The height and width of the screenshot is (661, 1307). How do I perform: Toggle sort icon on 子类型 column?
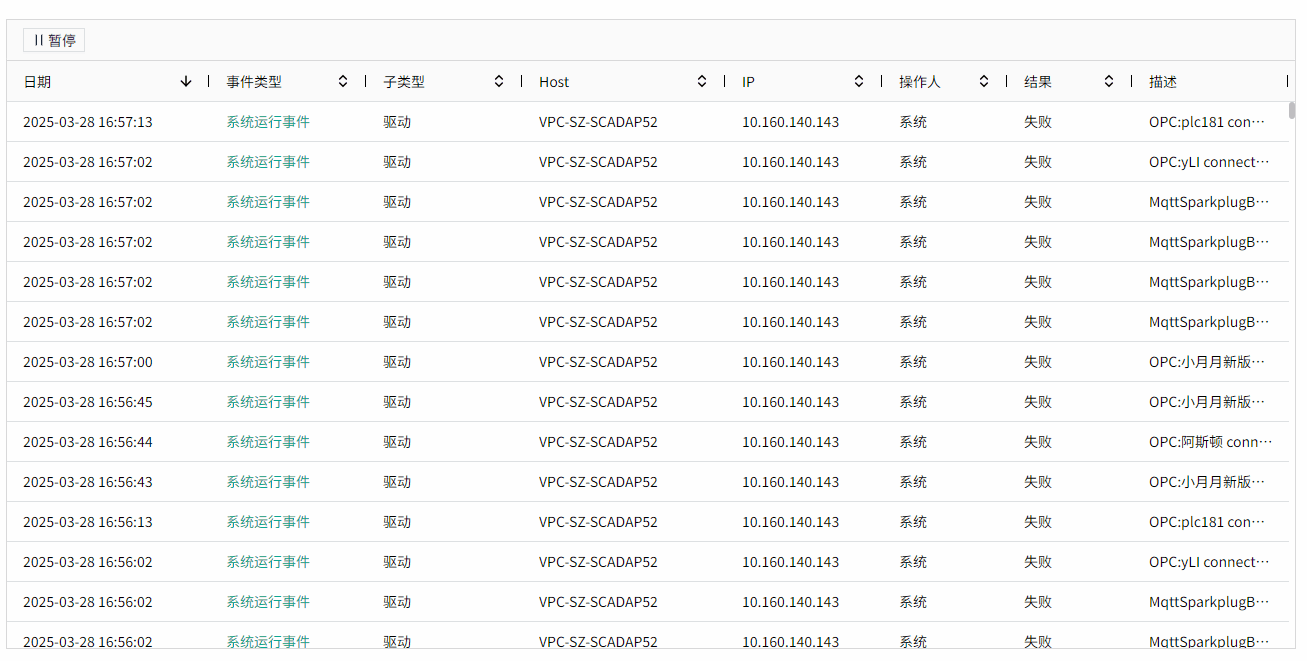(x=499, y=82)
